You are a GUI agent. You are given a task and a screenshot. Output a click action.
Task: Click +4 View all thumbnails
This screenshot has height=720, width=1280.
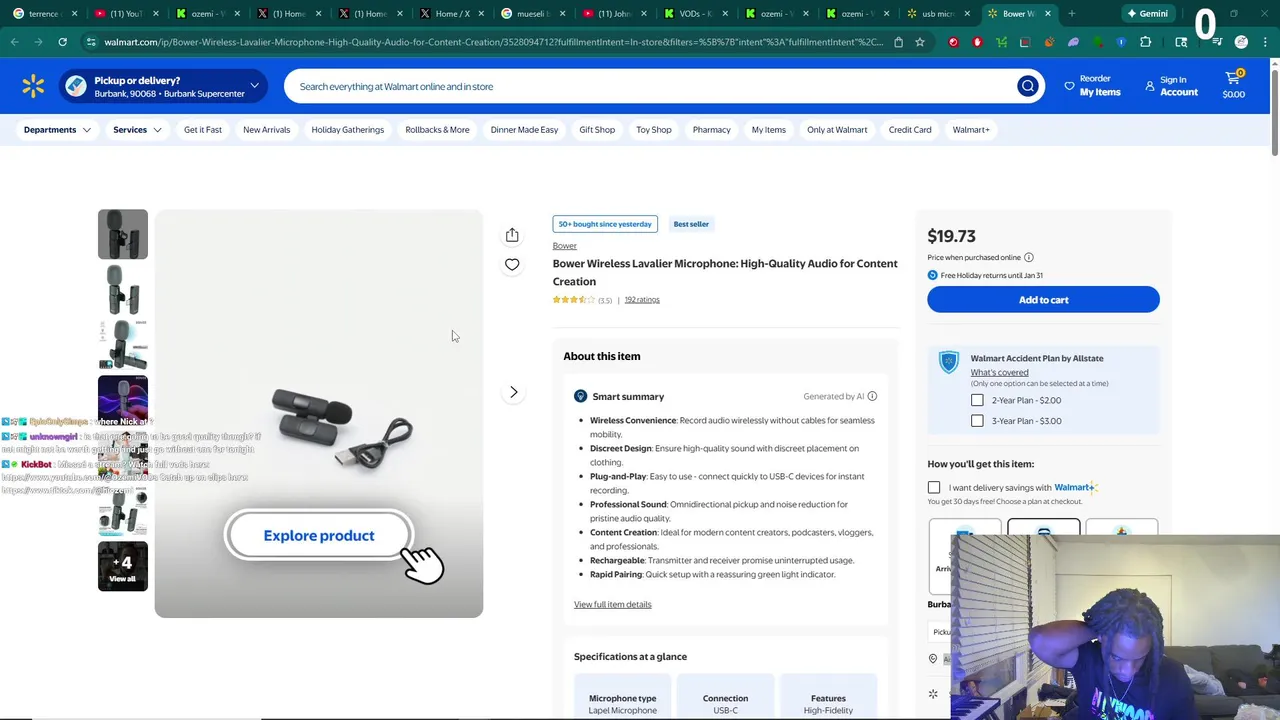(x=123, y=566)
